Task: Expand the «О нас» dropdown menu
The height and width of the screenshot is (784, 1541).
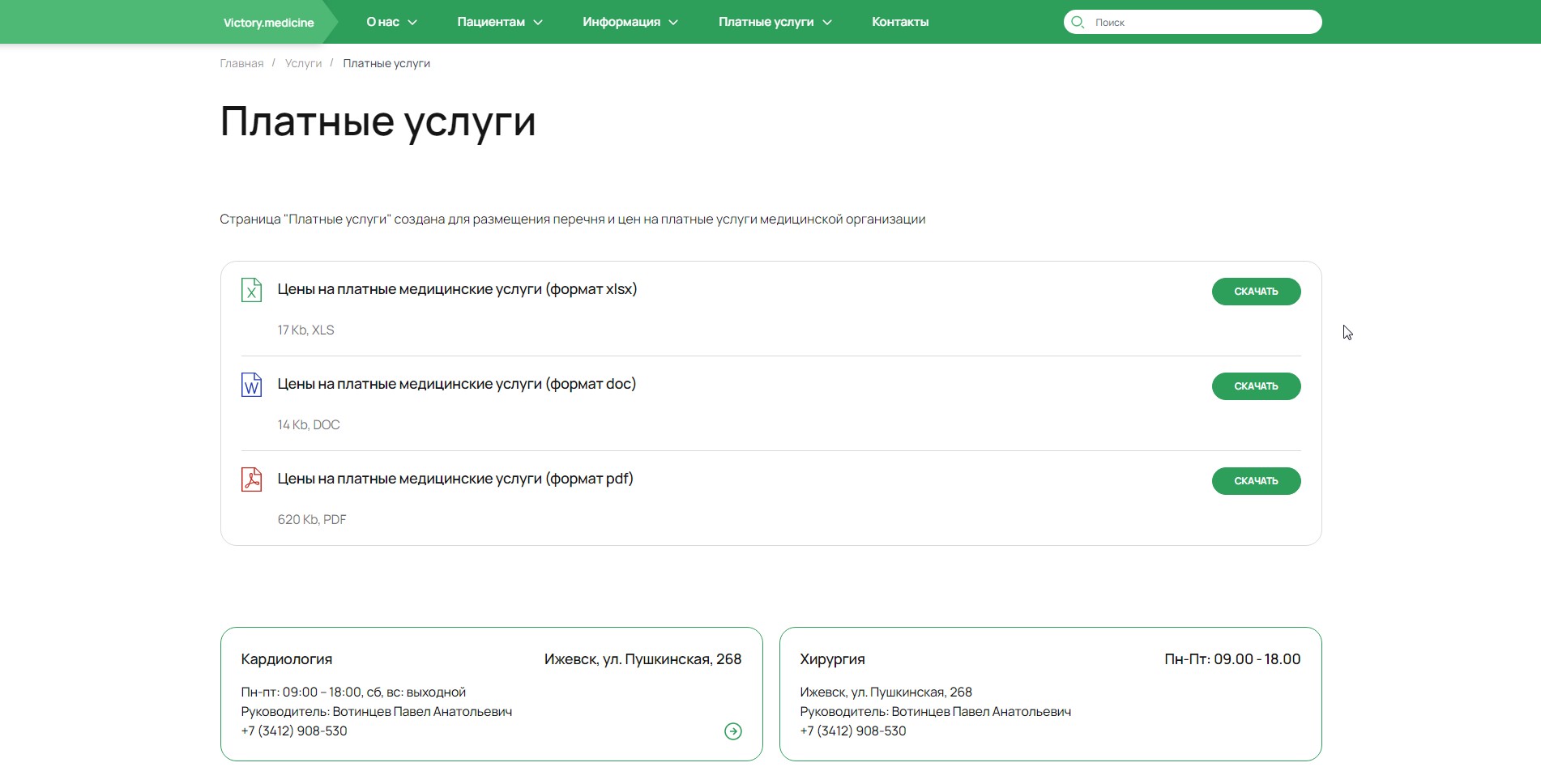Action: [x=391, y=22]
